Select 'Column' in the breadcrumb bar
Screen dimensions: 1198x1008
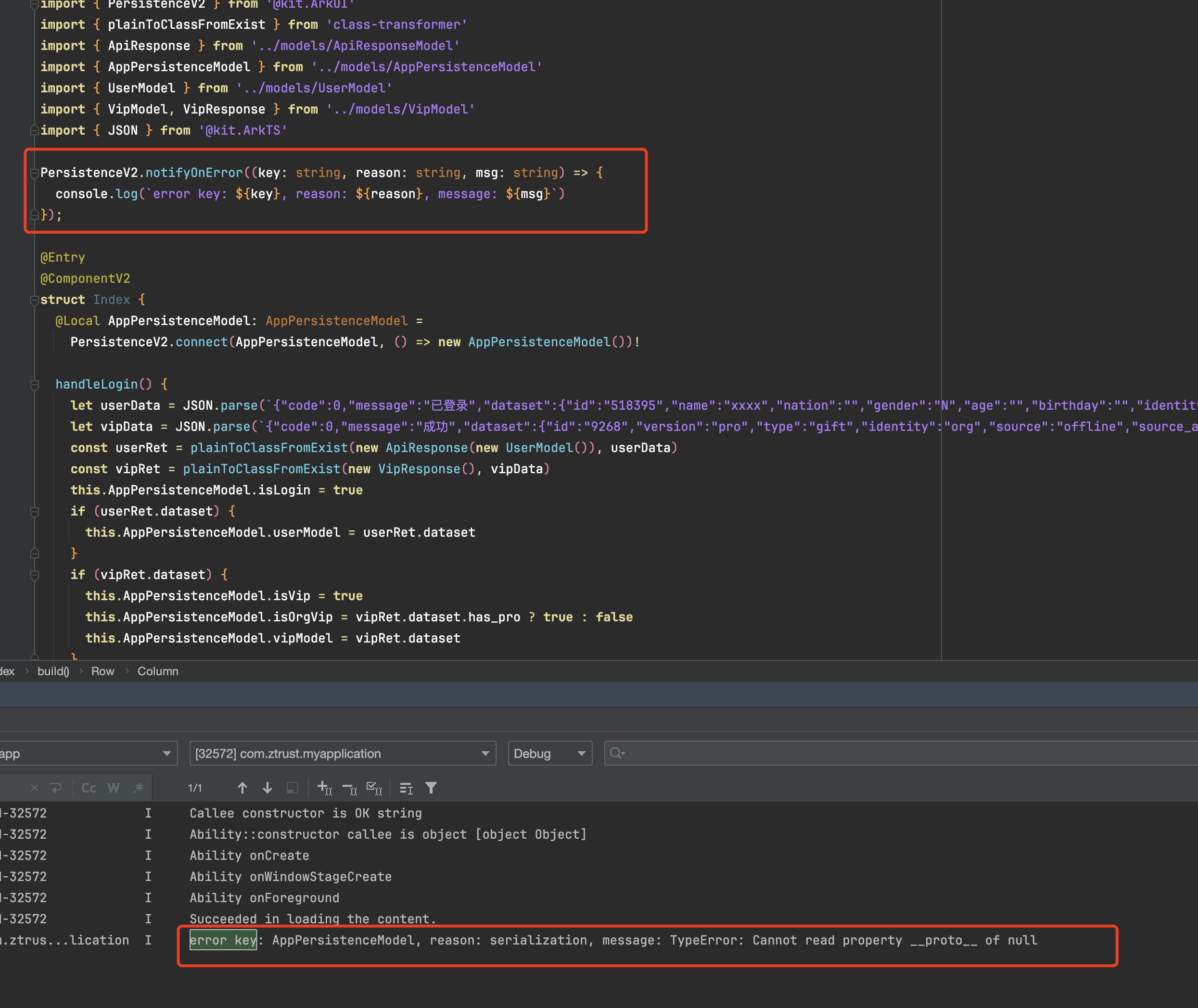158,671
